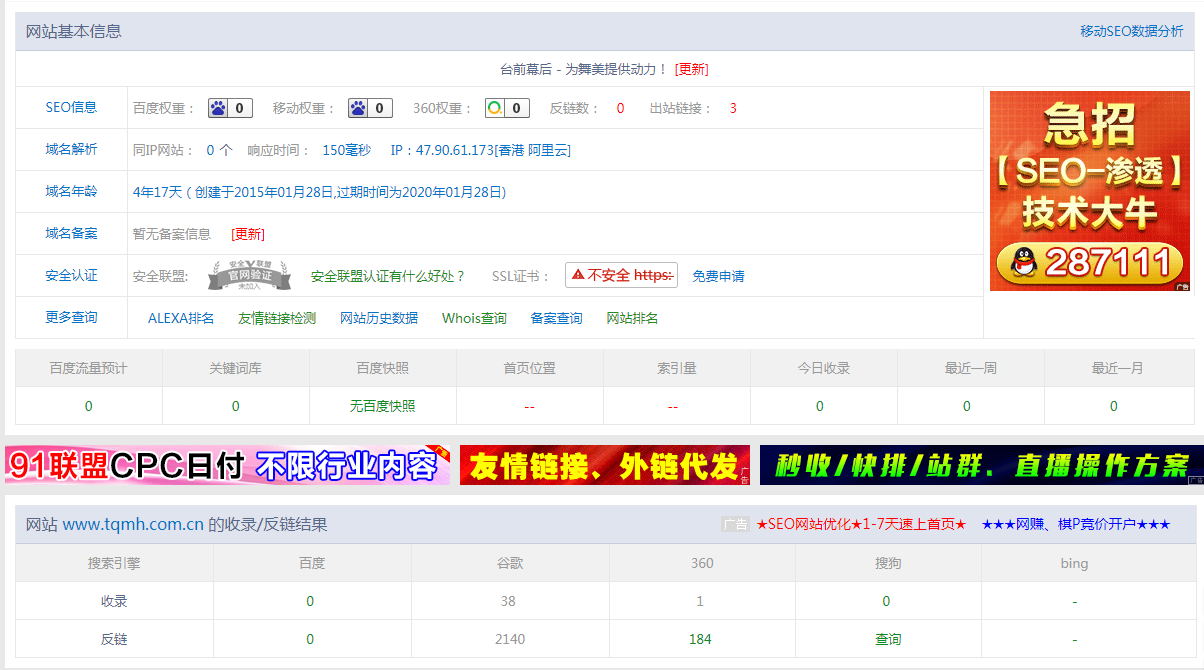Open the 急招 SEO recruitment ad image
1204x670 pixels.
(1089, 191)
